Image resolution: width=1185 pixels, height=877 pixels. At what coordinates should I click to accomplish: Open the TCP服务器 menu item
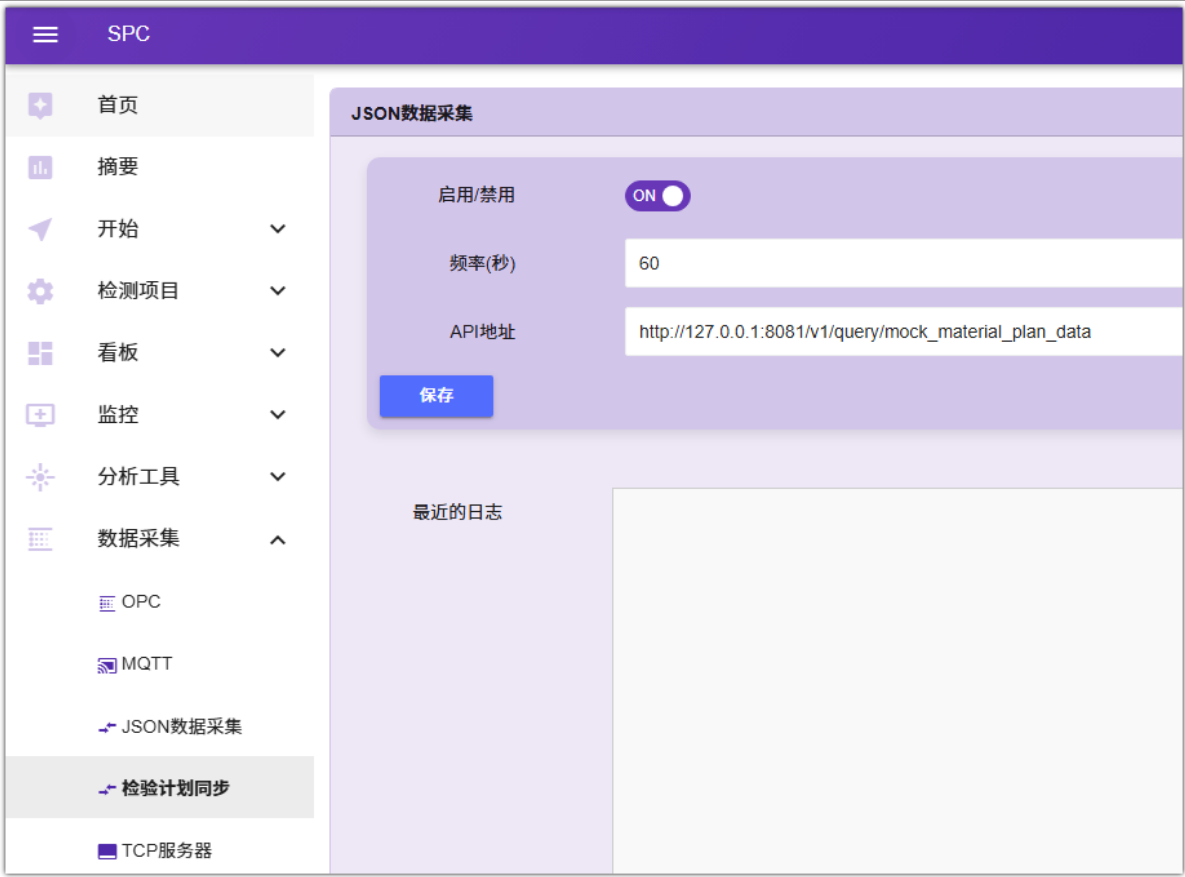point(166,851)
